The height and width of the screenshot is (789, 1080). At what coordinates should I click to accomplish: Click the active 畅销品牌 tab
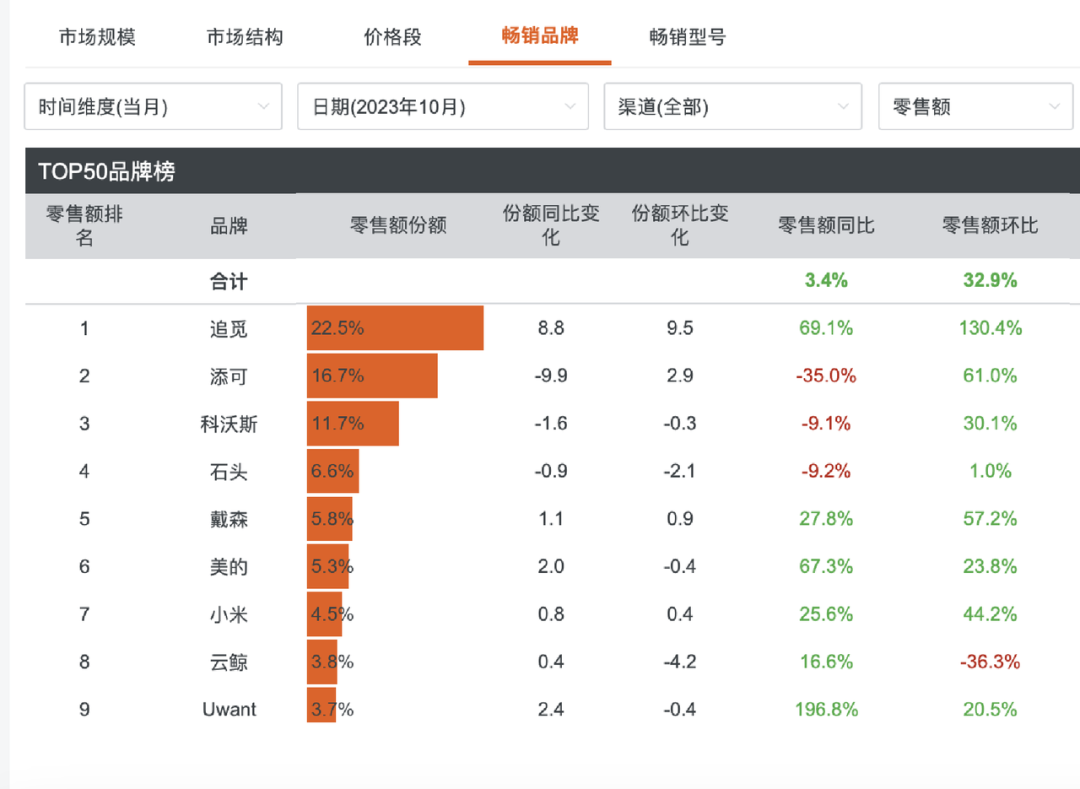540,36
